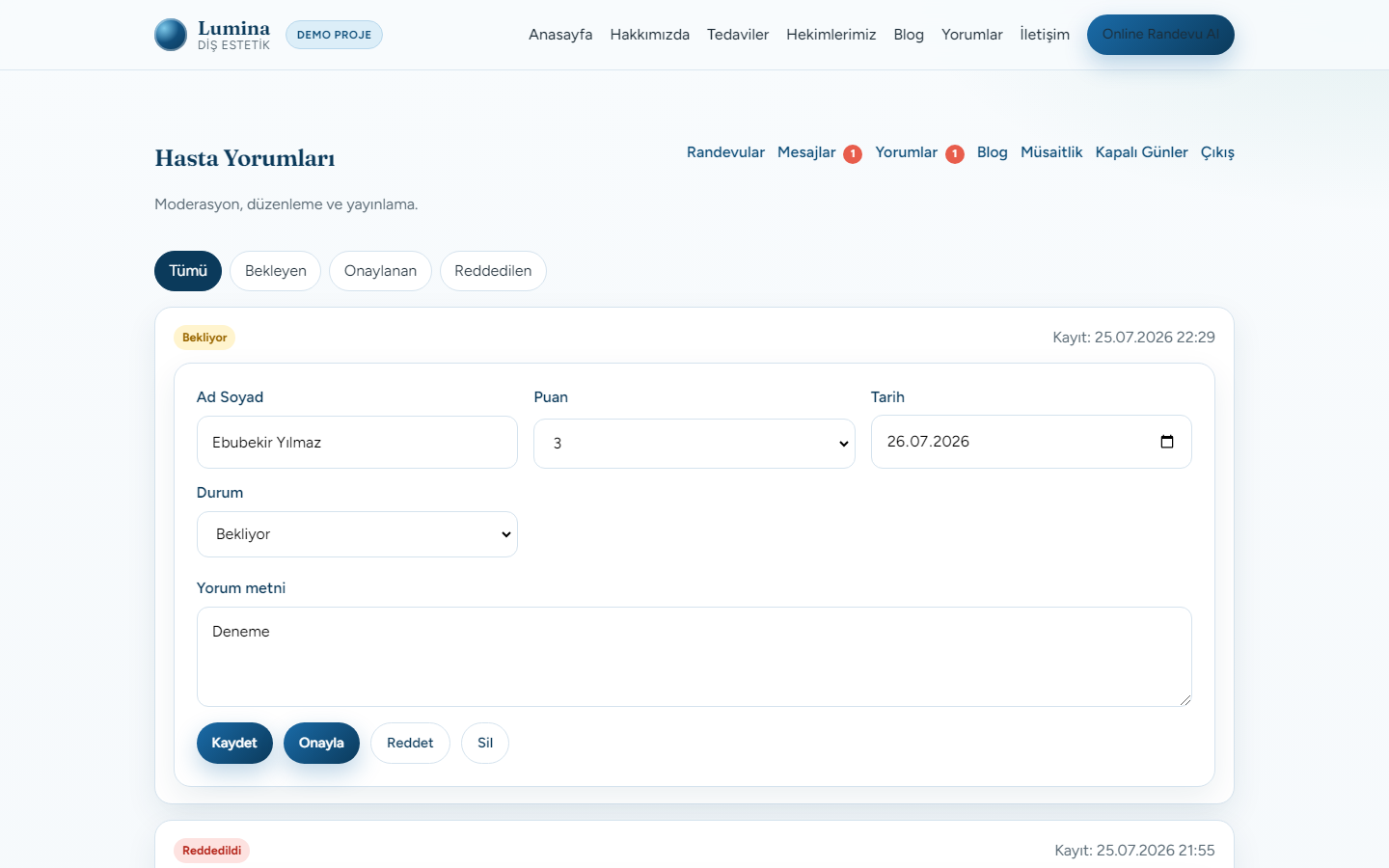Click the 'Kayıt: 25.07.2026 22:29' timestamp
This screenshot has width=1389, height=868.
[1133, 338]
